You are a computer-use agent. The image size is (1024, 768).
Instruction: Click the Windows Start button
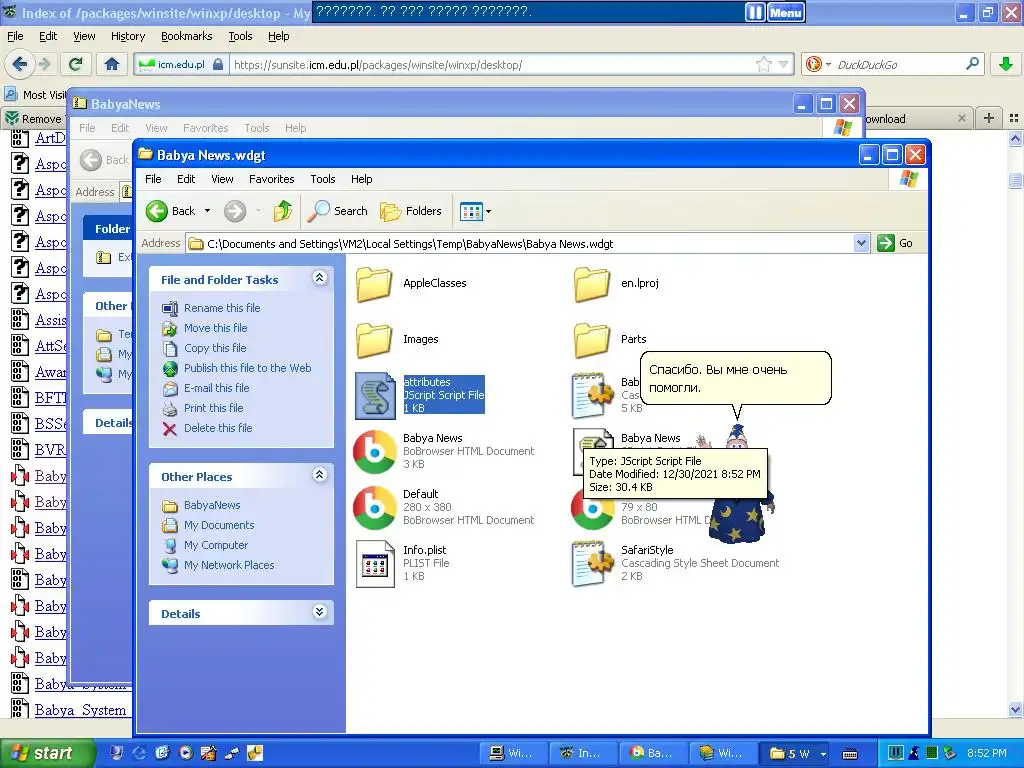[46, 753]
